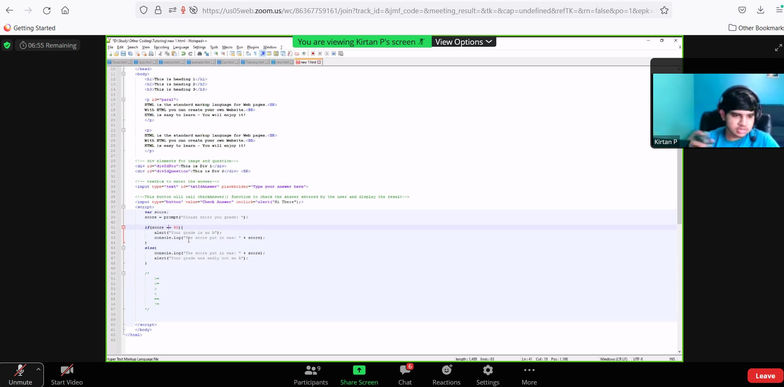The height and width of the screenshot is (387, 784).
Task: Open the Chat panel
Action: point(405,374)
